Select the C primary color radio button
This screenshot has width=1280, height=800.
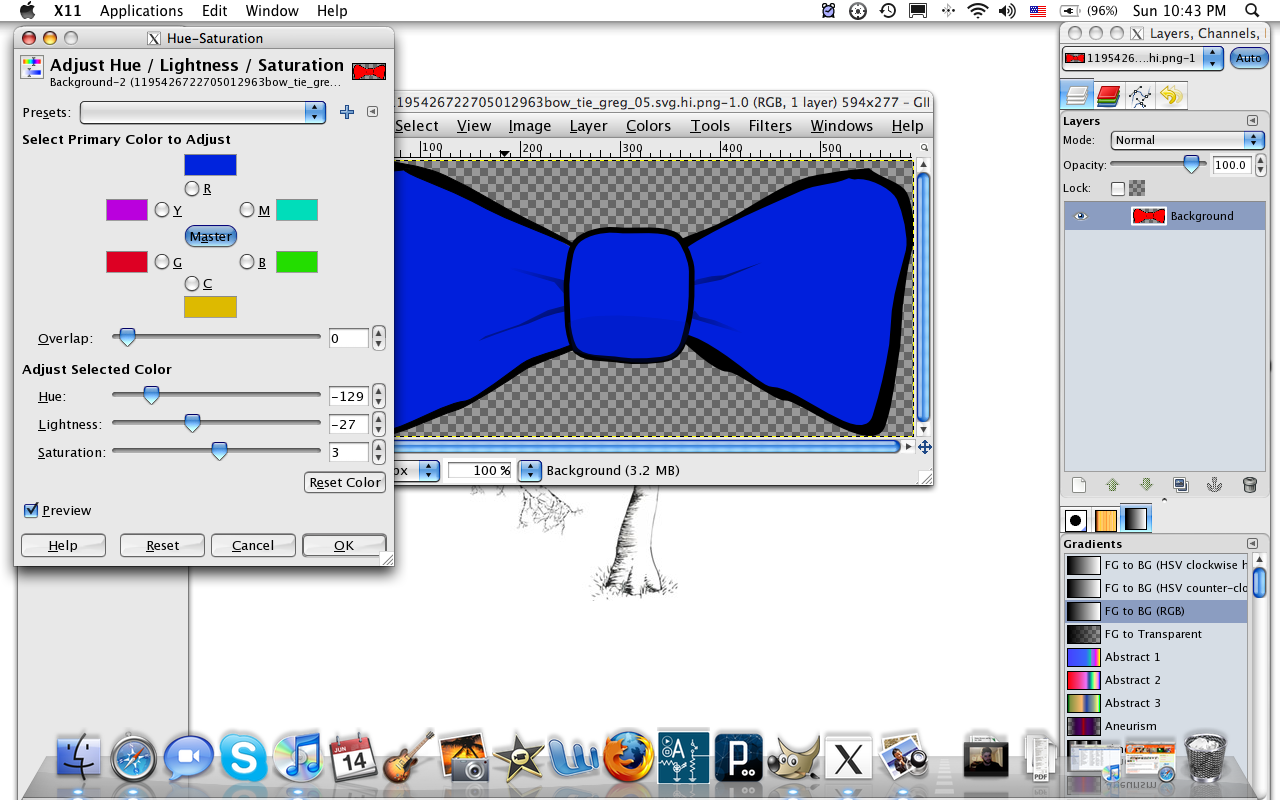[x=192, y=284]
